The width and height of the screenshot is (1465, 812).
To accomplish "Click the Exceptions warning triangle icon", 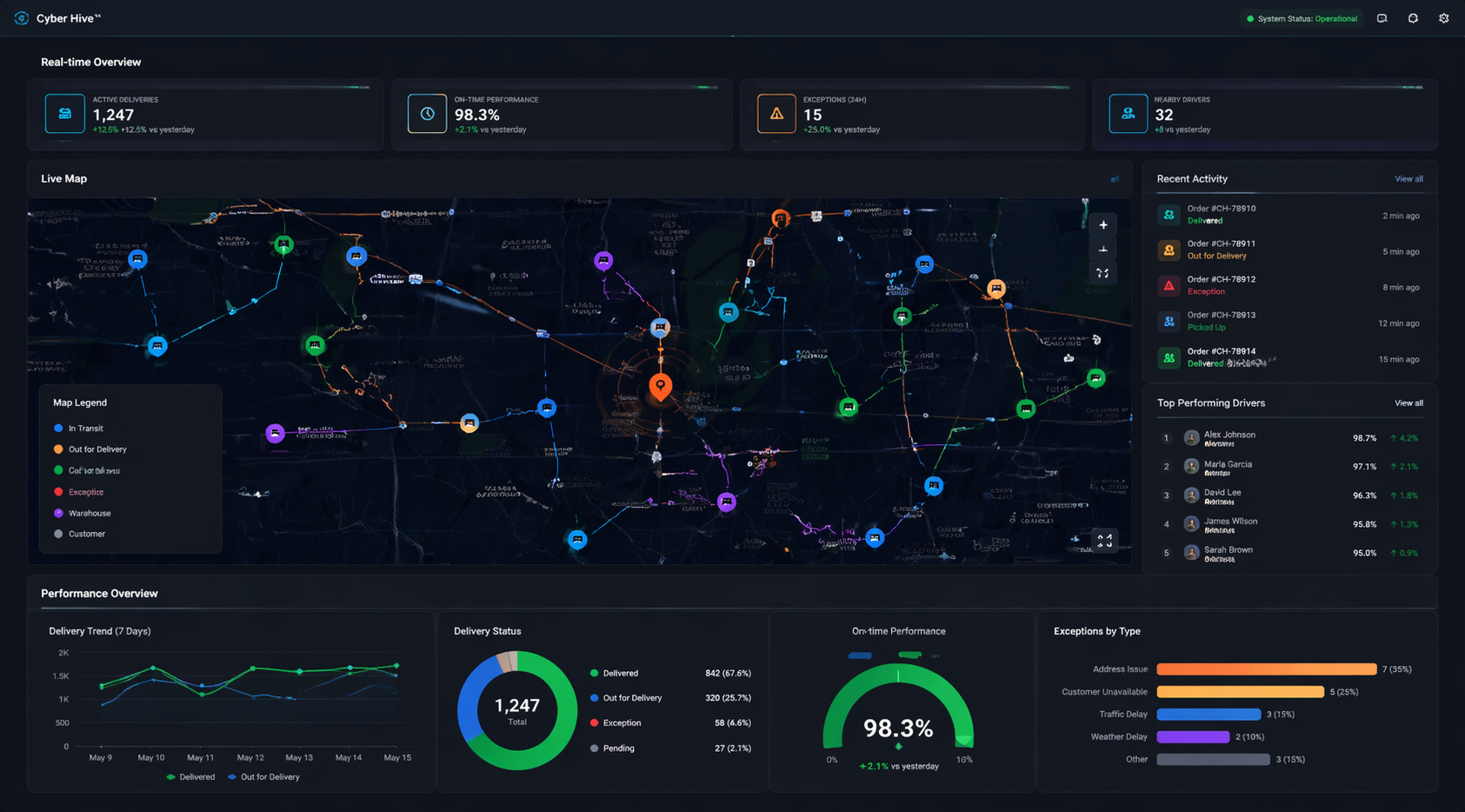I will click(776, 114).
